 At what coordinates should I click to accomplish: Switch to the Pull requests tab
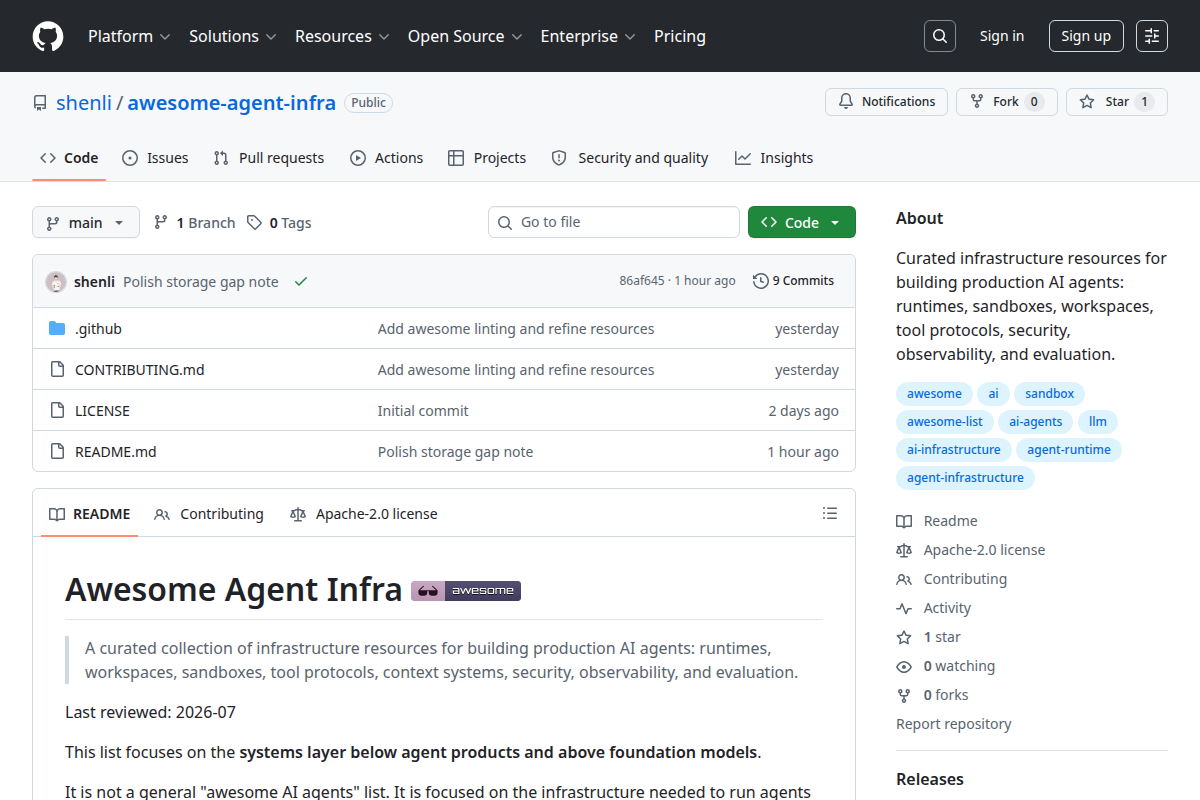coord(269,158)
